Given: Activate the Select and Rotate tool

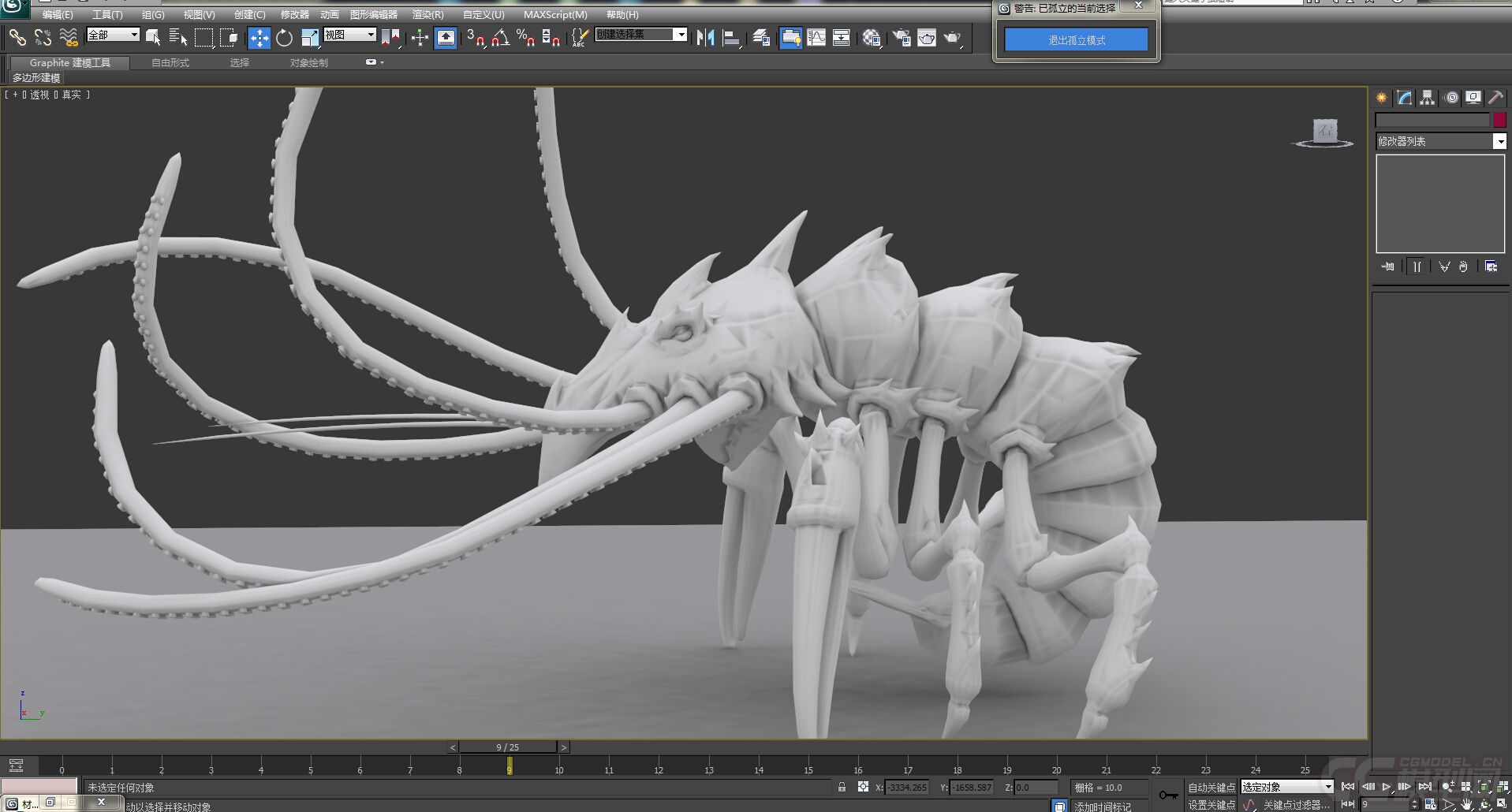Looking at the screenshot, I should click(x=284, y=37).
